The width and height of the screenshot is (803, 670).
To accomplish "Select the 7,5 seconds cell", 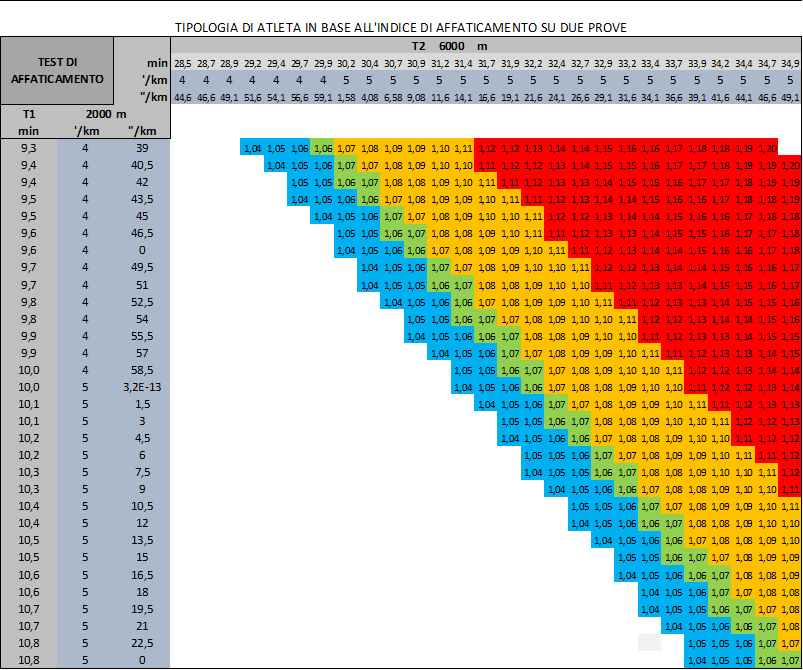I will pos(142,472).
